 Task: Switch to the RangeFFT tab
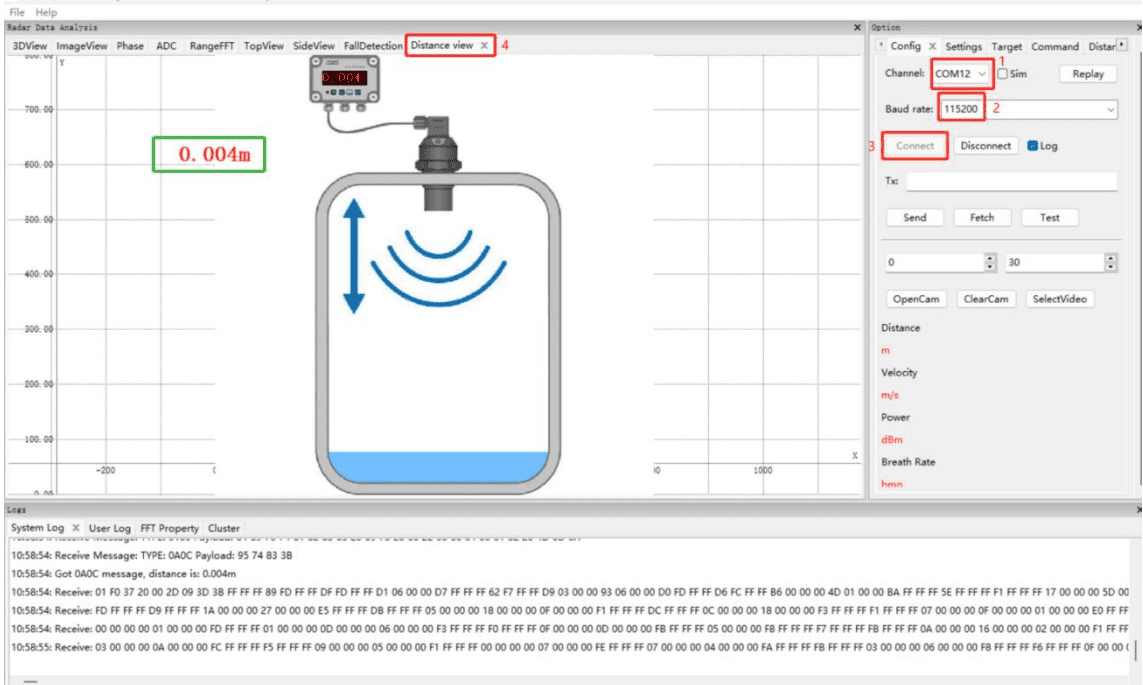212,46
